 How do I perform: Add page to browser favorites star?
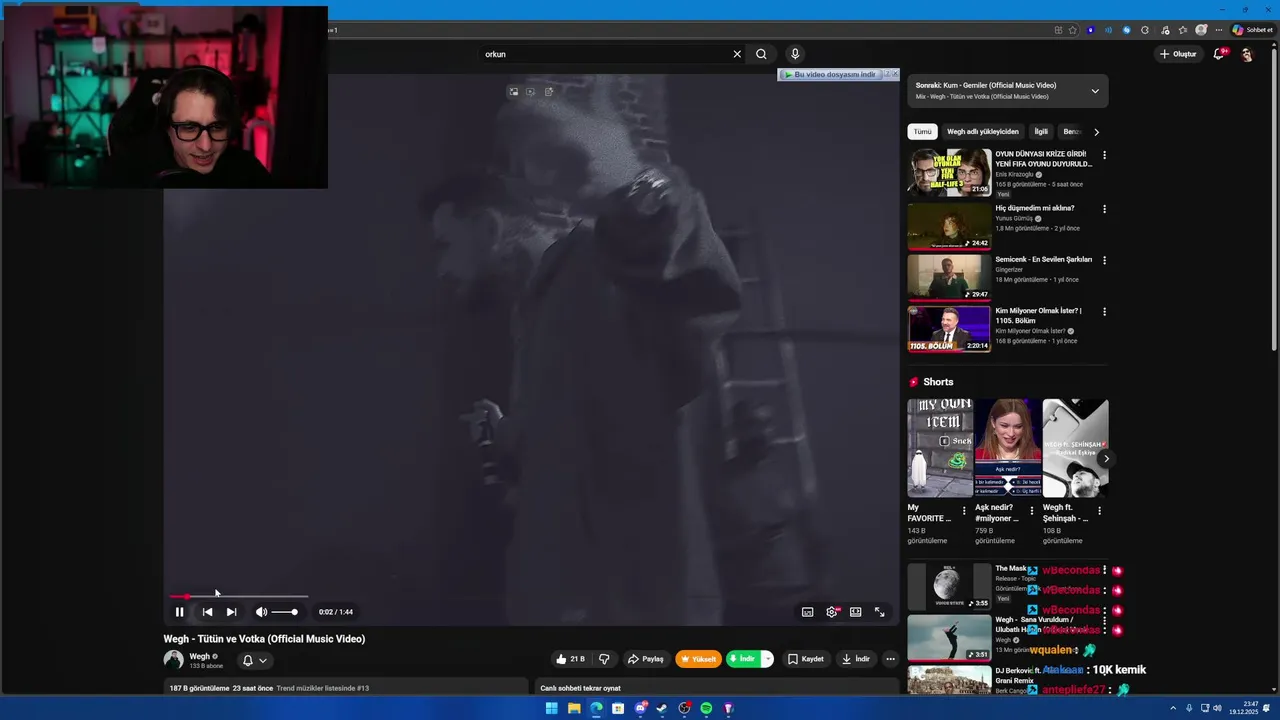pyautogui.click(x=1073, y=30)
